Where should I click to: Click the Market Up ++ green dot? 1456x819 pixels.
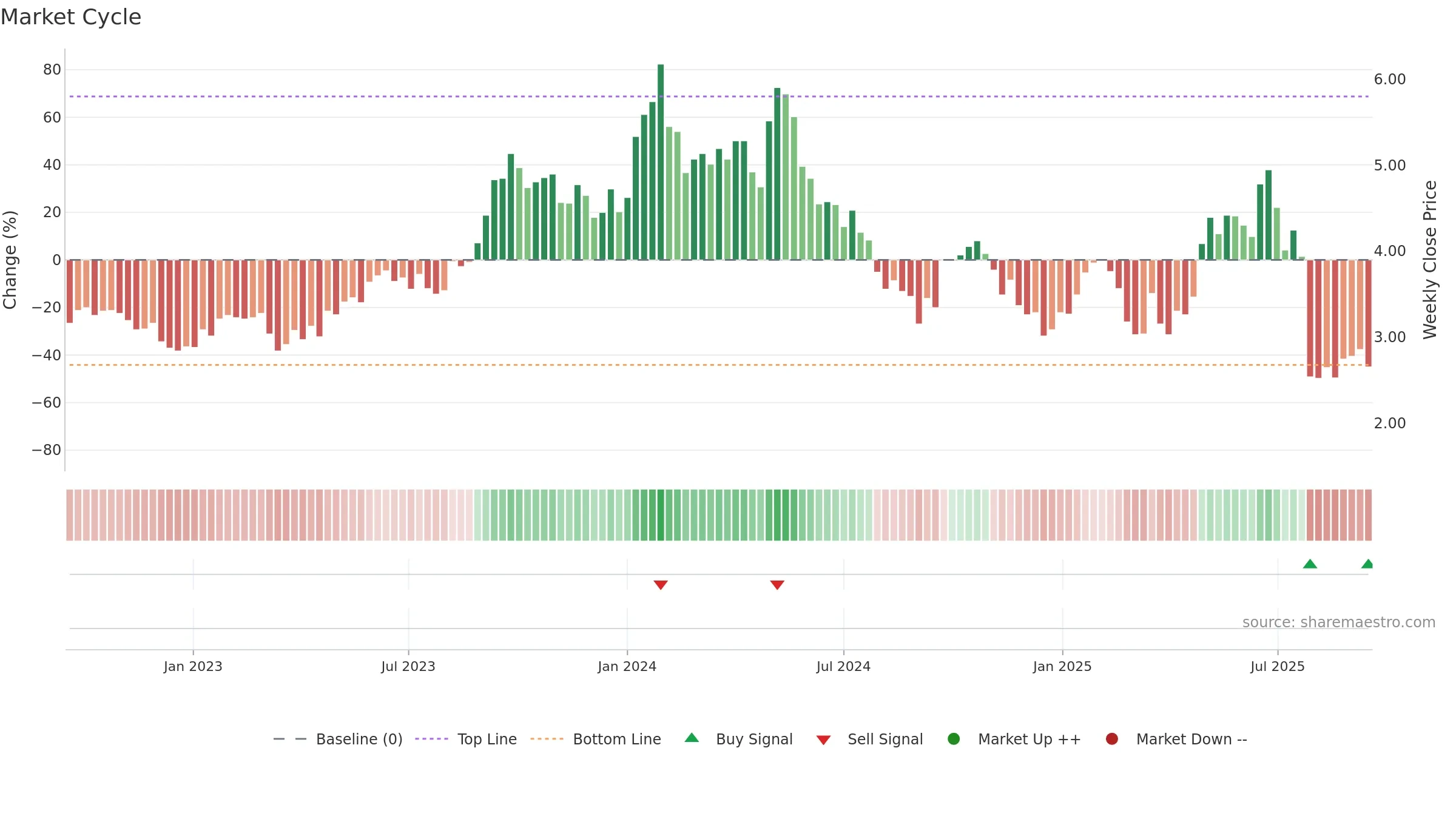954,739
